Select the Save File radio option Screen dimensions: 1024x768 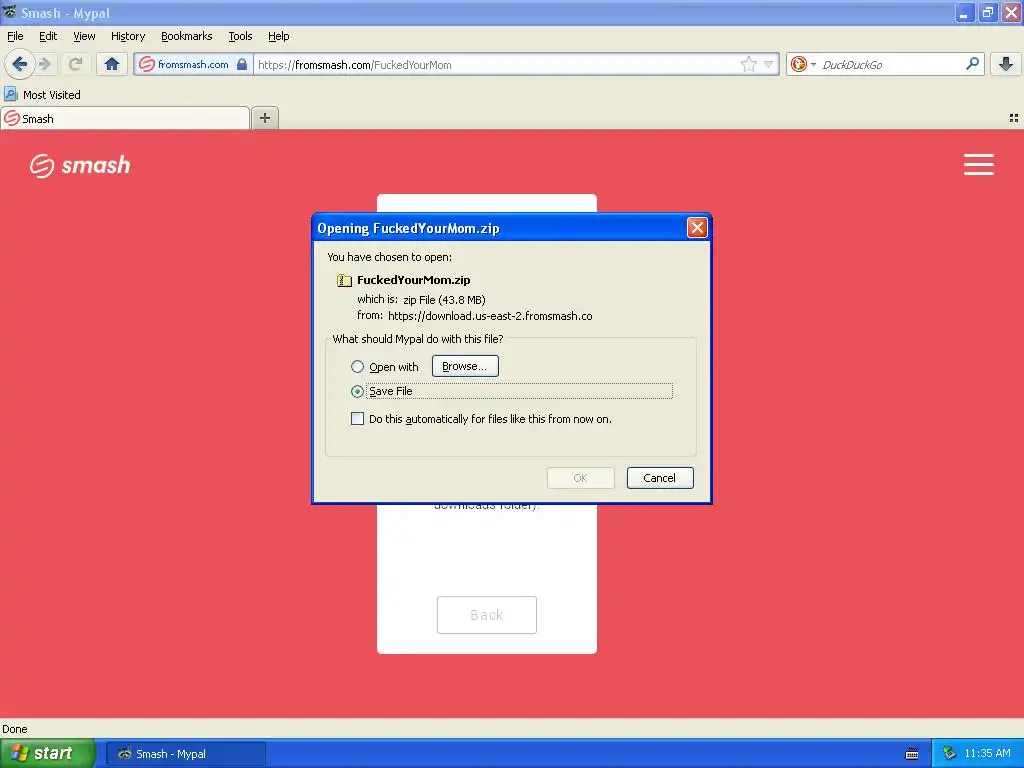(x=357, y=391)
